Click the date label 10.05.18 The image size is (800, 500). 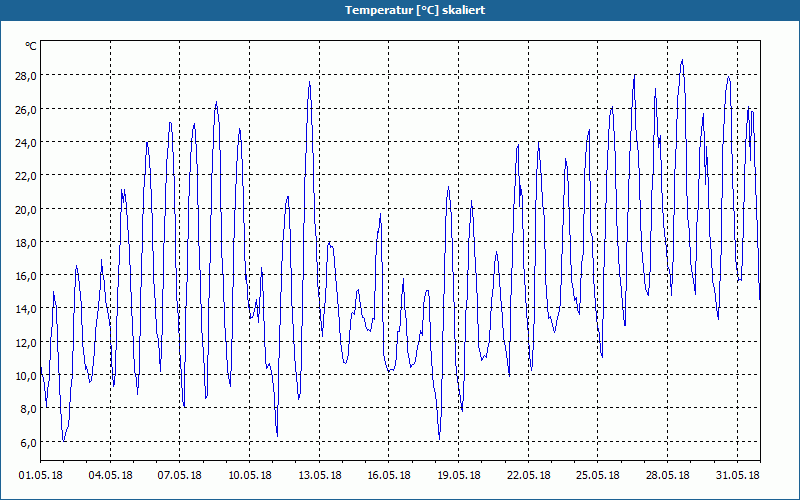pos(249,476)
